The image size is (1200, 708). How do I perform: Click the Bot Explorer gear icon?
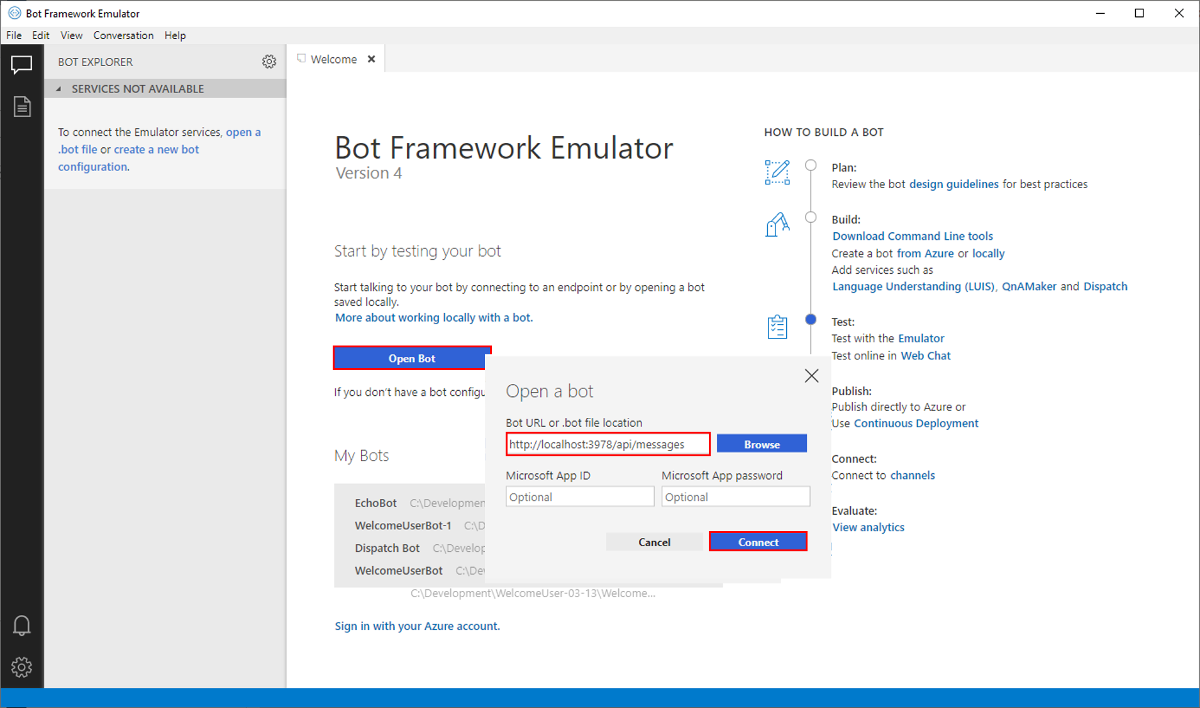[x=269, y=62]
